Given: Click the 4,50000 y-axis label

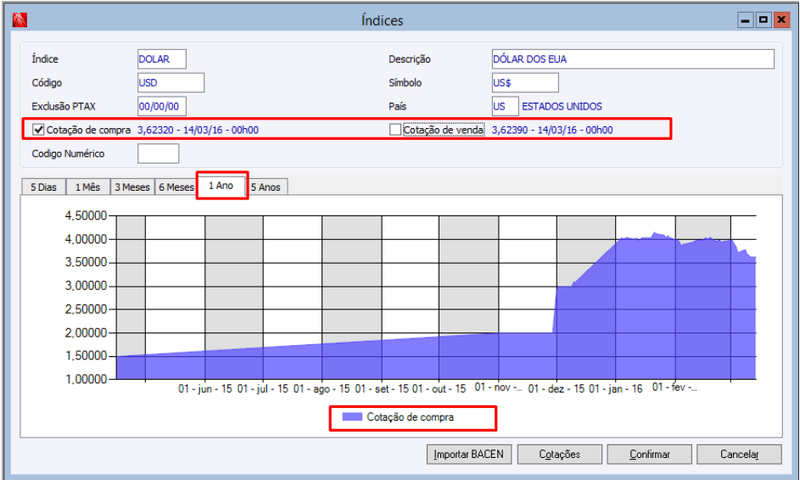Looking at the screenshot, I should [86, 216].
